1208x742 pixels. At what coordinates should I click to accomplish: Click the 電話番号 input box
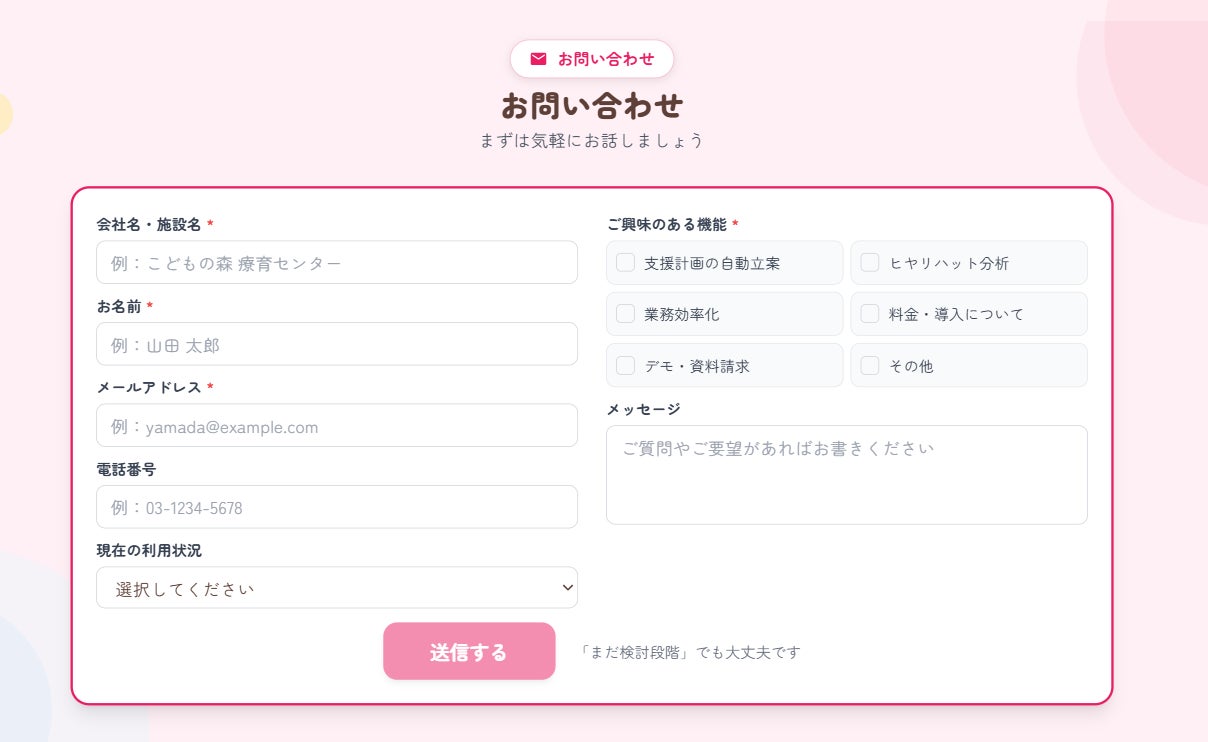pos(336,508)
